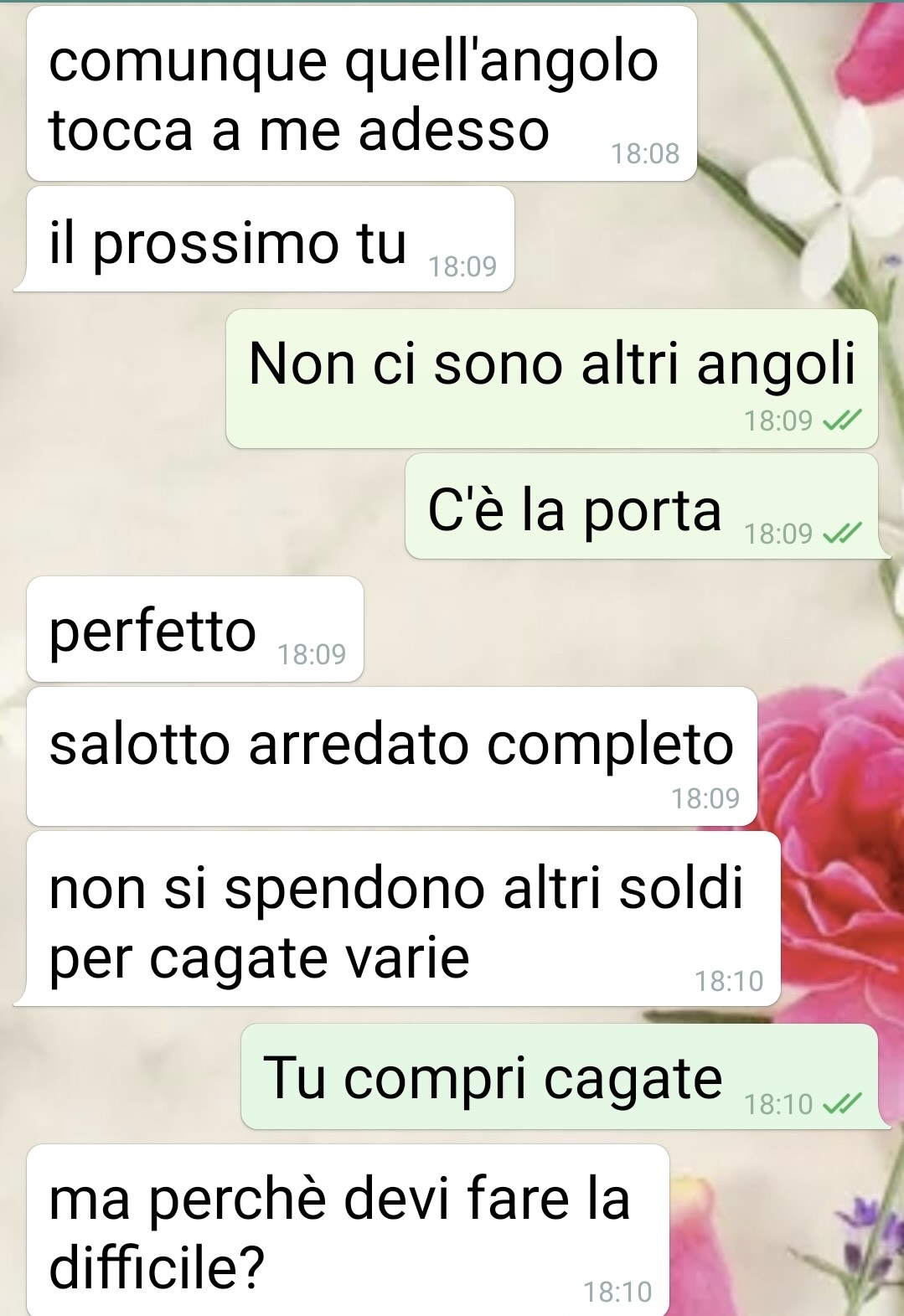Tap the timestamp of 'il prossimo tu'
The height and width of the screenshot is (1316, 904).
(x=462, y=266)
